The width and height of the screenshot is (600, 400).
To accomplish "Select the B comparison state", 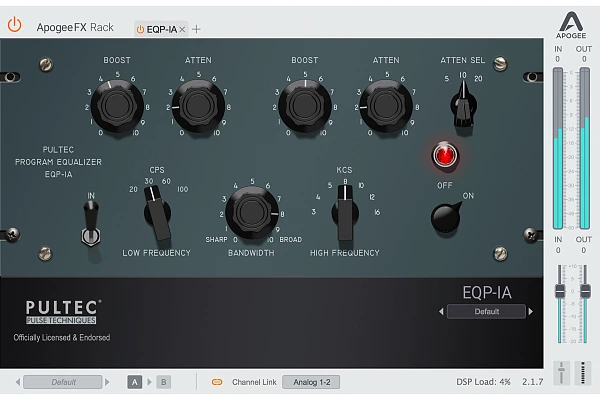I will click(163, 382).
